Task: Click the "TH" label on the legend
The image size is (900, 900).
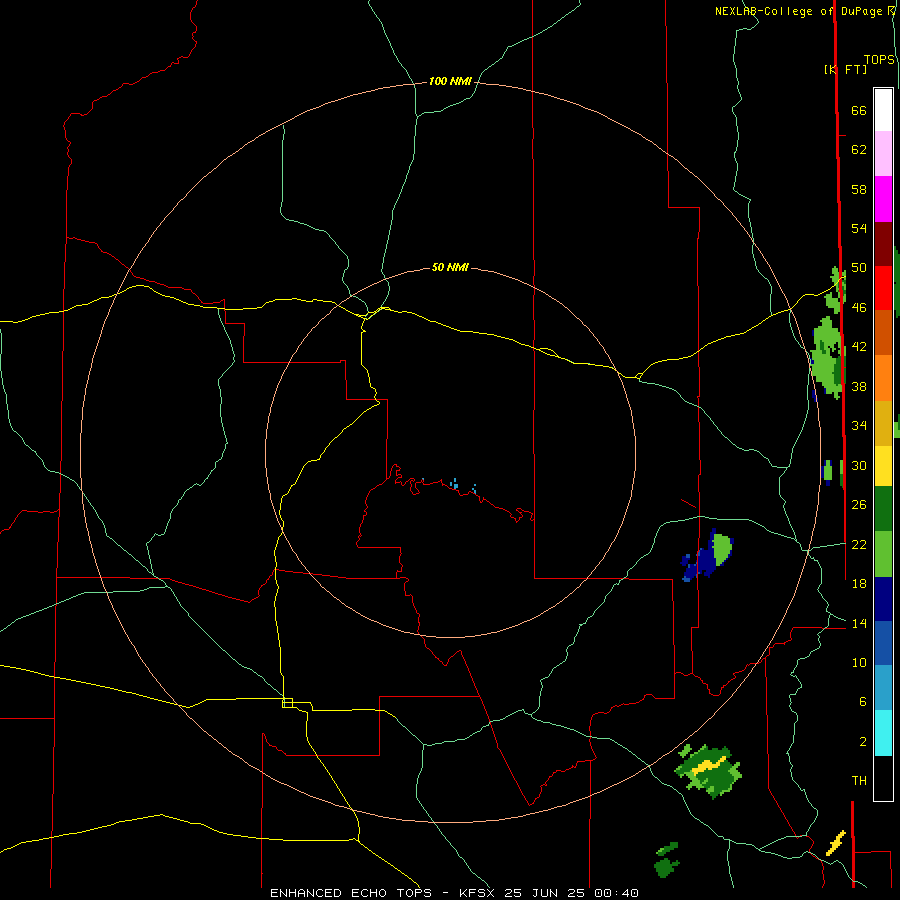Action: coord(859,781)
